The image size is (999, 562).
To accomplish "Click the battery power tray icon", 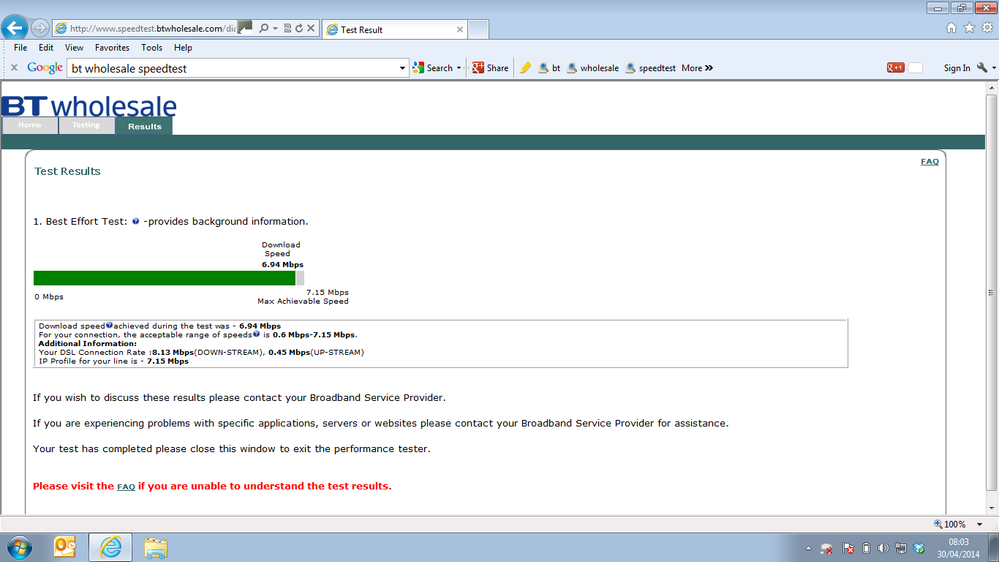I will click(x=866, y=548).
